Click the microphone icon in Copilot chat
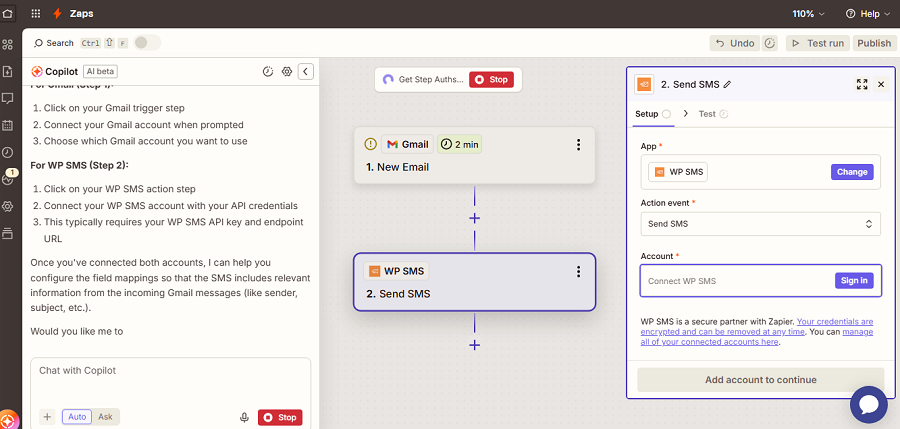Viewport: 900px width, 429px height. (x=244, y=417)
